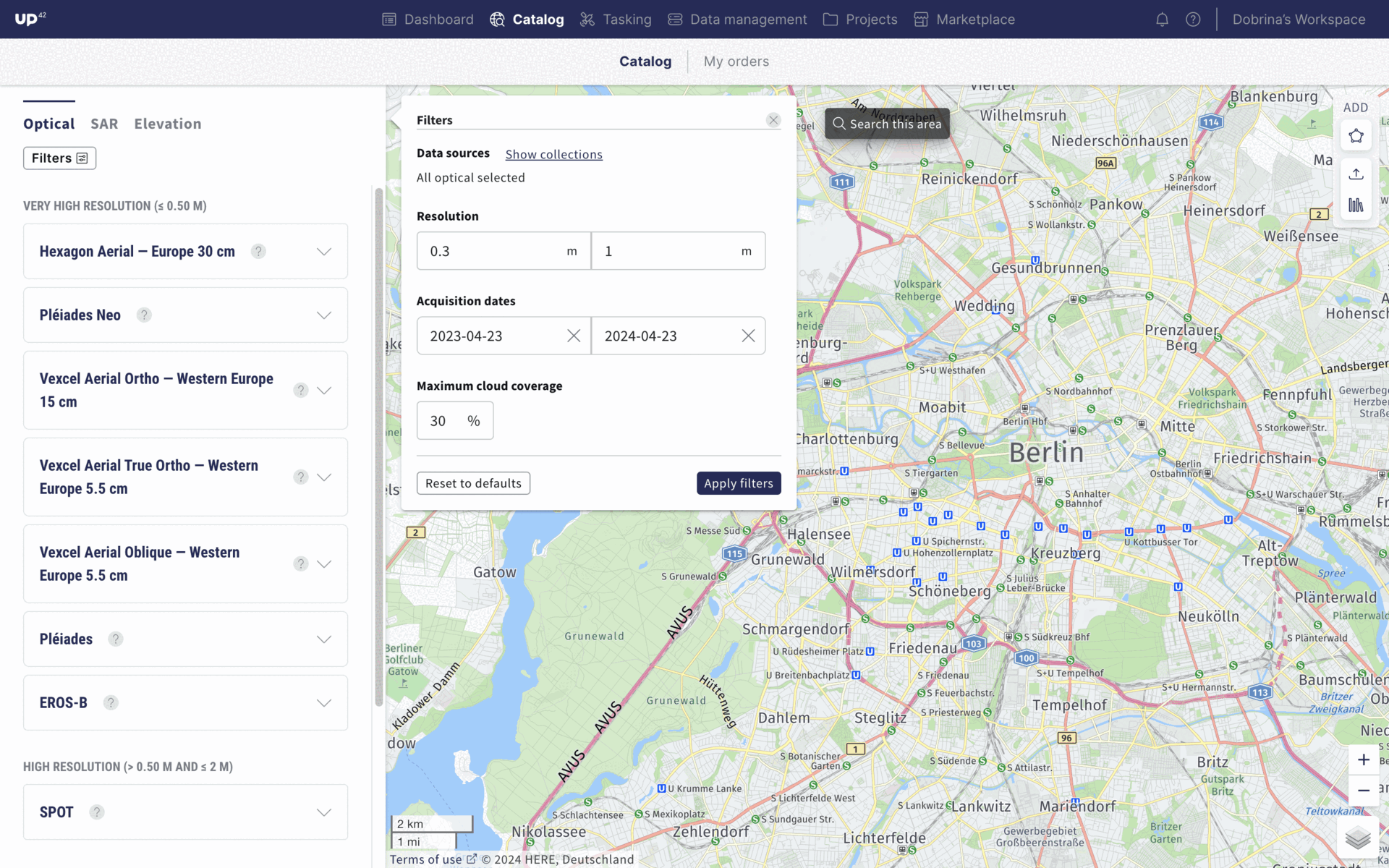This screenshot has width=1389, height=868.
Task: Click 'All optical selected' text
Action: tap(471, 177)
